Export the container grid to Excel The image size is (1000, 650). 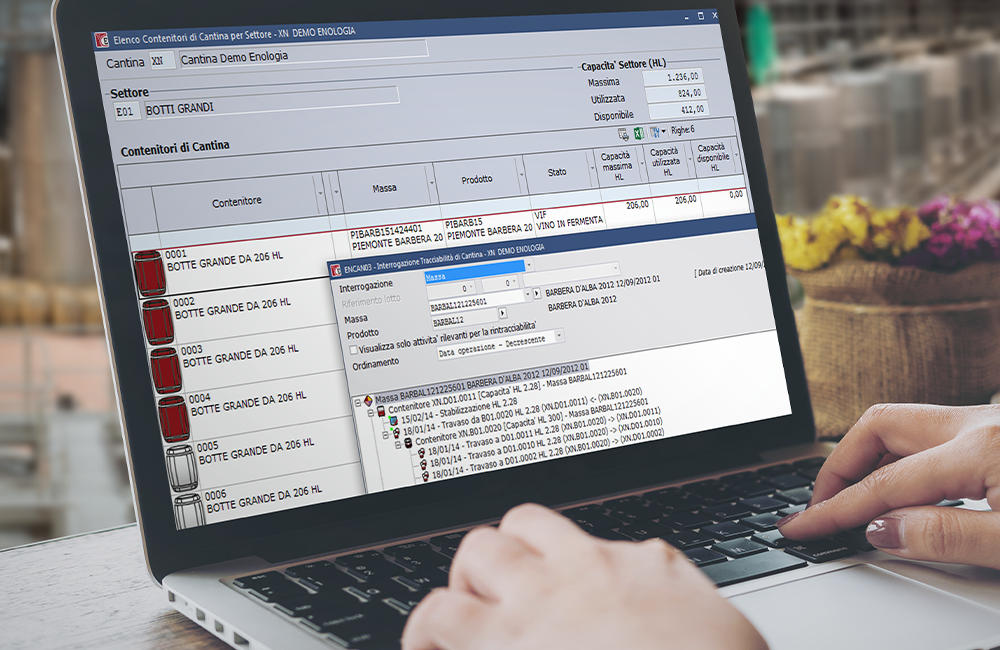click(x=639, y=133)
